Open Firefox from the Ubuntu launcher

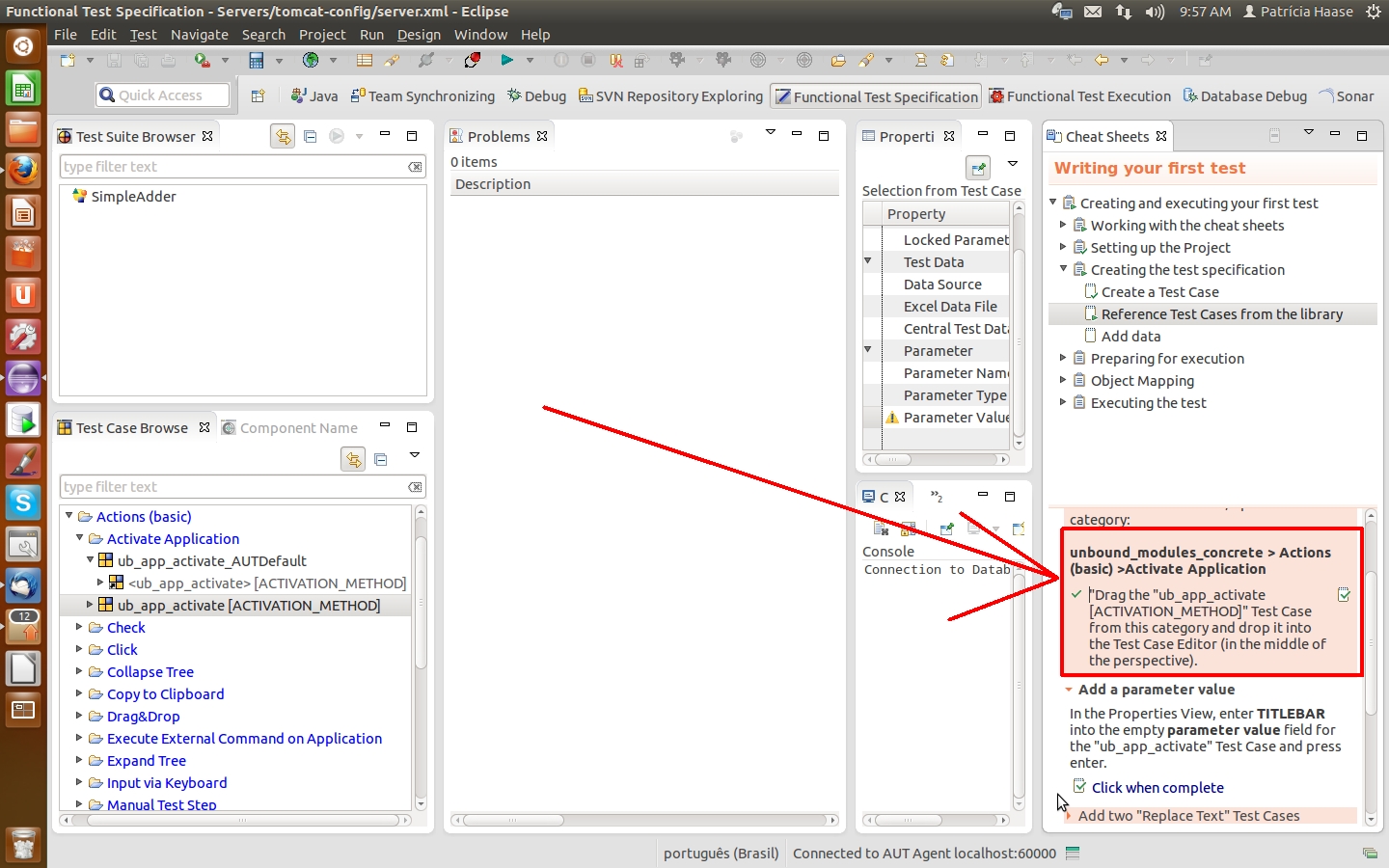click(23, 171)
